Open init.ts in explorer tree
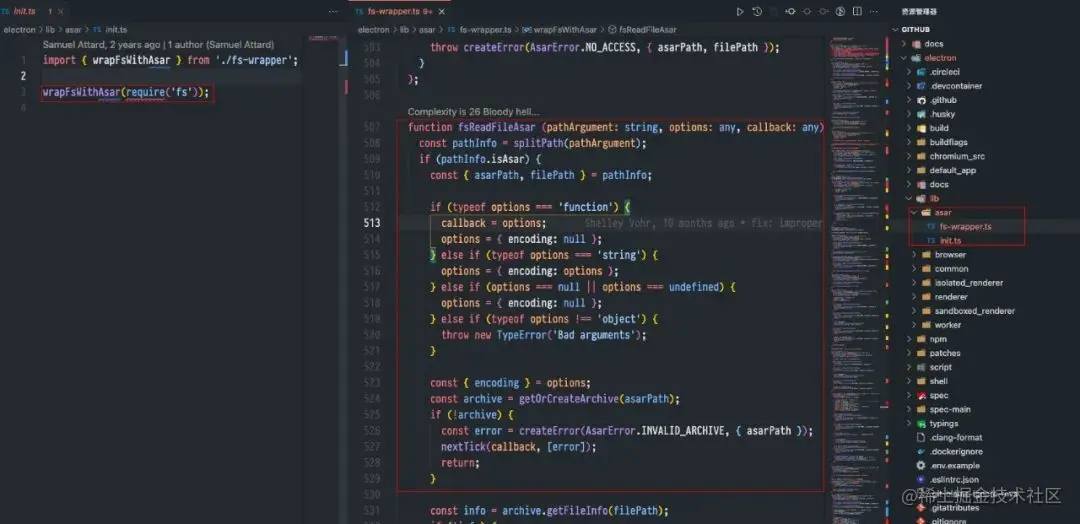 tap(950, 241)
